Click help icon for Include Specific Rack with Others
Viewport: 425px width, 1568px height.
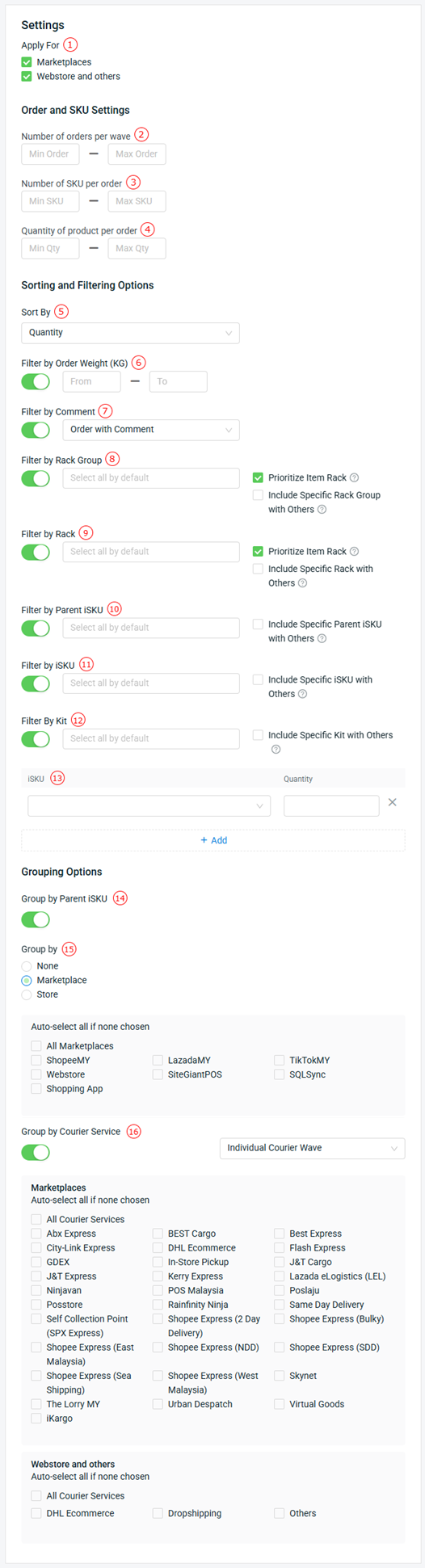302,583
